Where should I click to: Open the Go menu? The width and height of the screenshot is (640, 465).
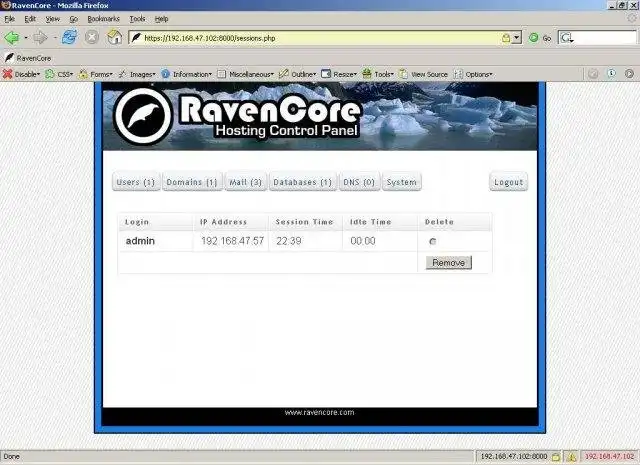click(x=73, y=19)
